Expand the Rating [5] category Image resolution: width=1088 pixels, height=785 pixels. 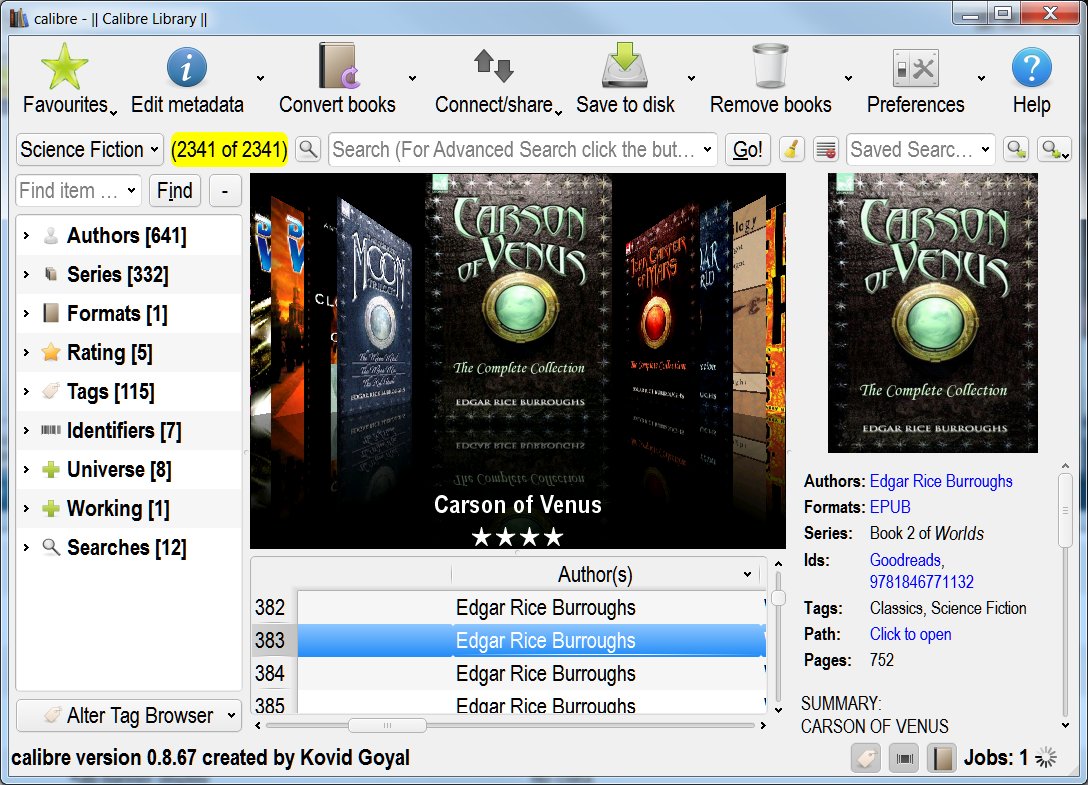(26, 352)
